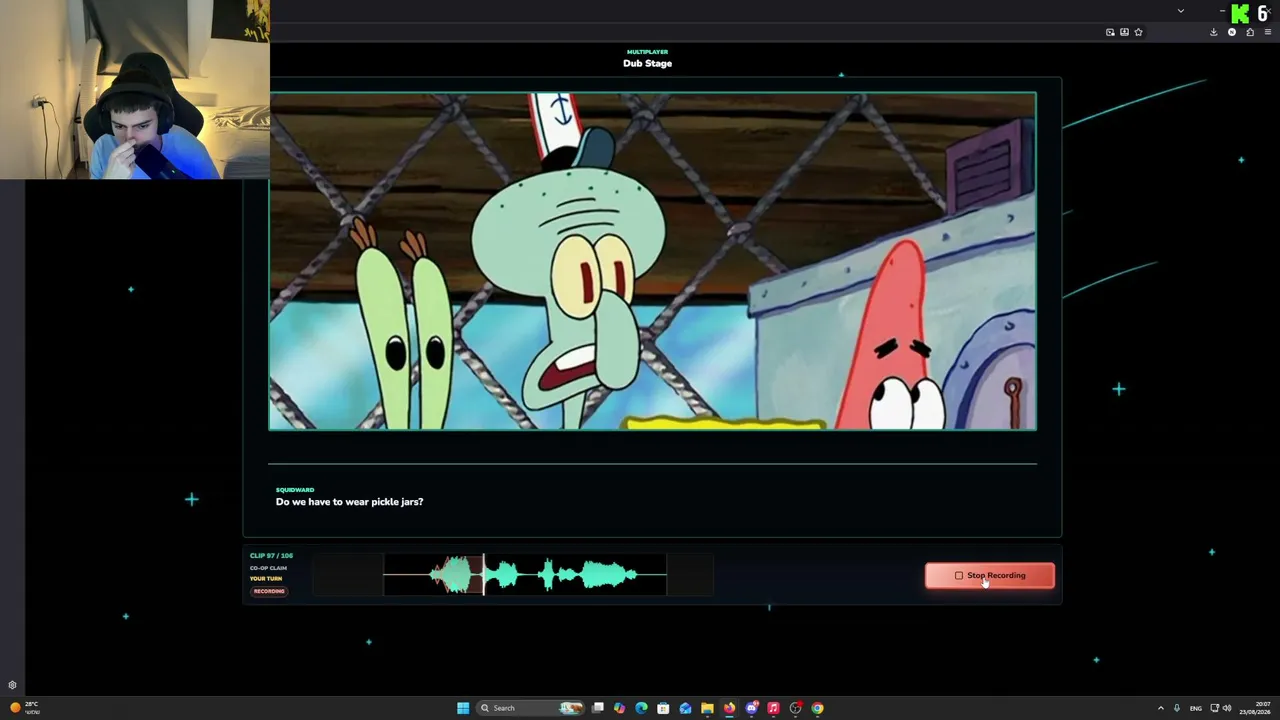Show hidden system tray icons
1280x720 pixels.
[x=1161, y=708]
